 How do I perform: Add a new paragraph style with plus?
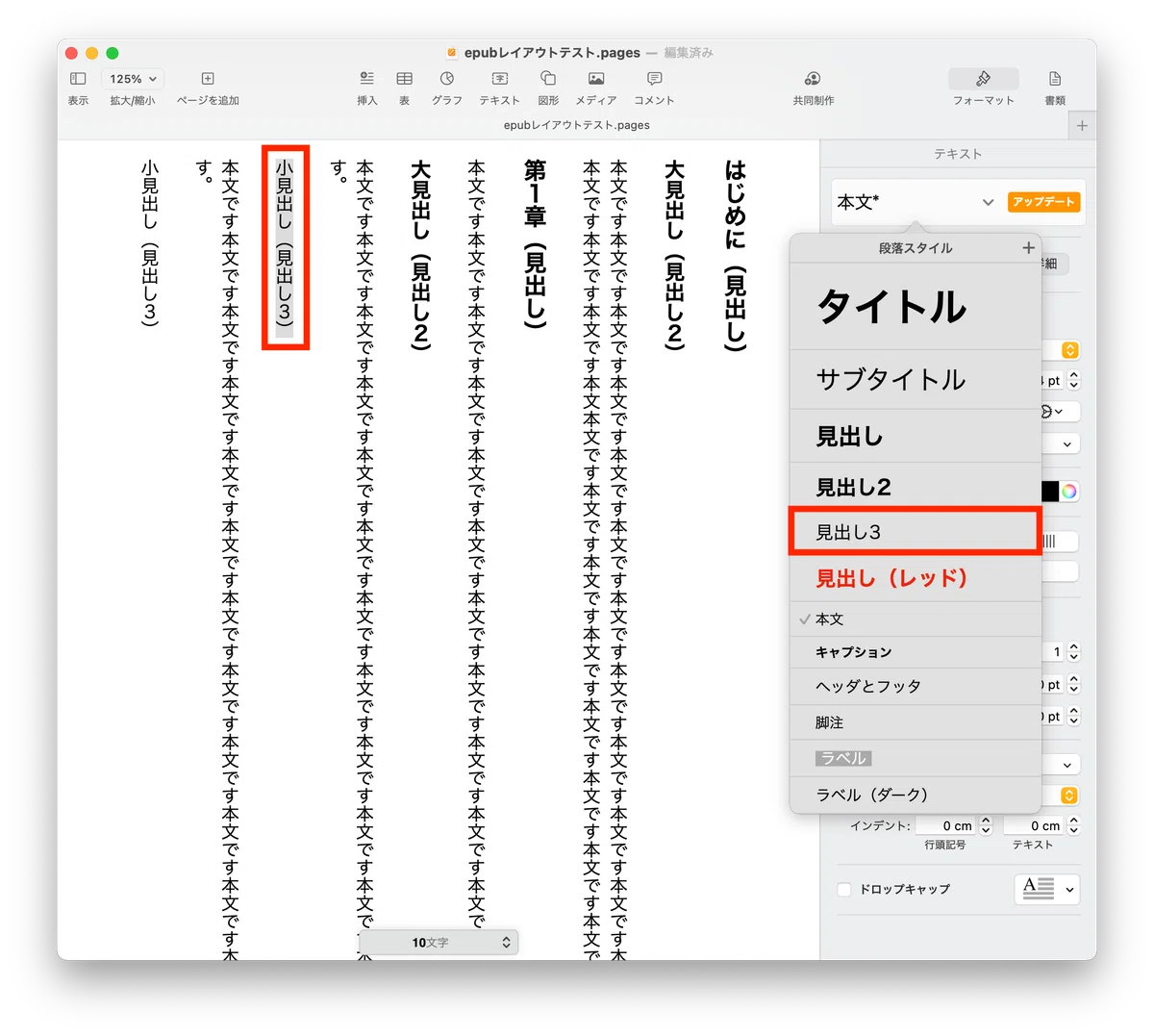pos(1028,248)
